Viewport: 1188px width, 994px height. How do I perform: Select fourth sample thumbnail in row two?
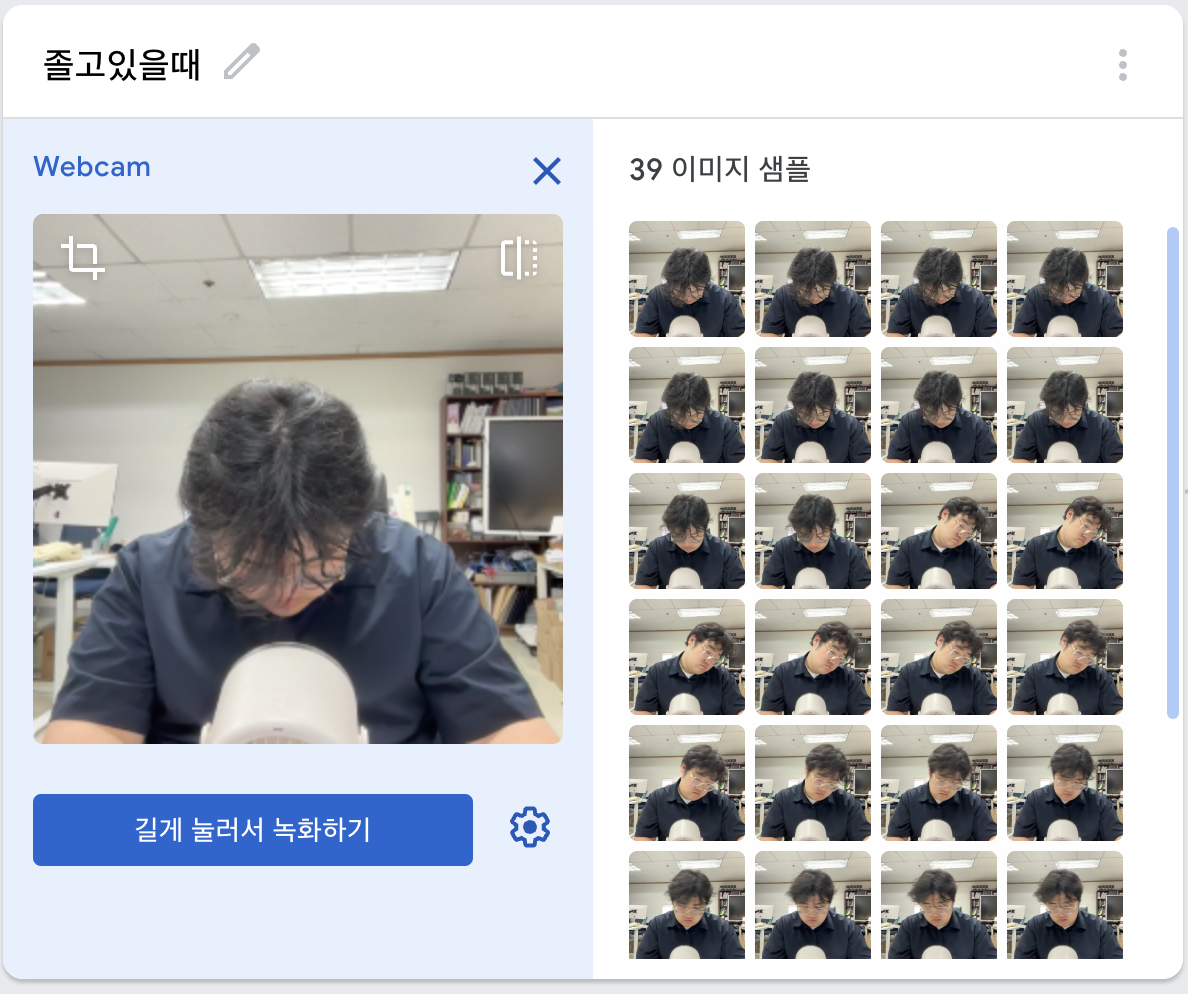pyautogui.click(x=1065, y=405)
